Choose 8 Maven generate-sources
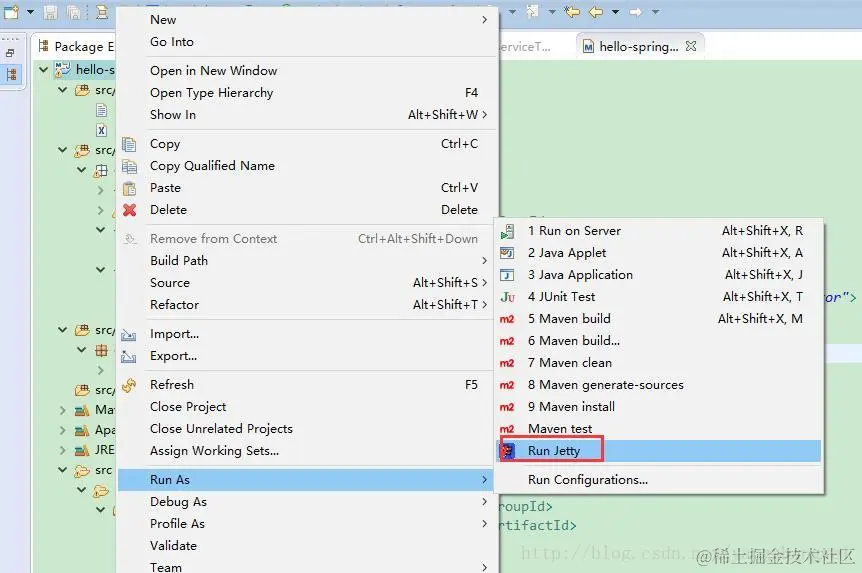 coord(659,385)
